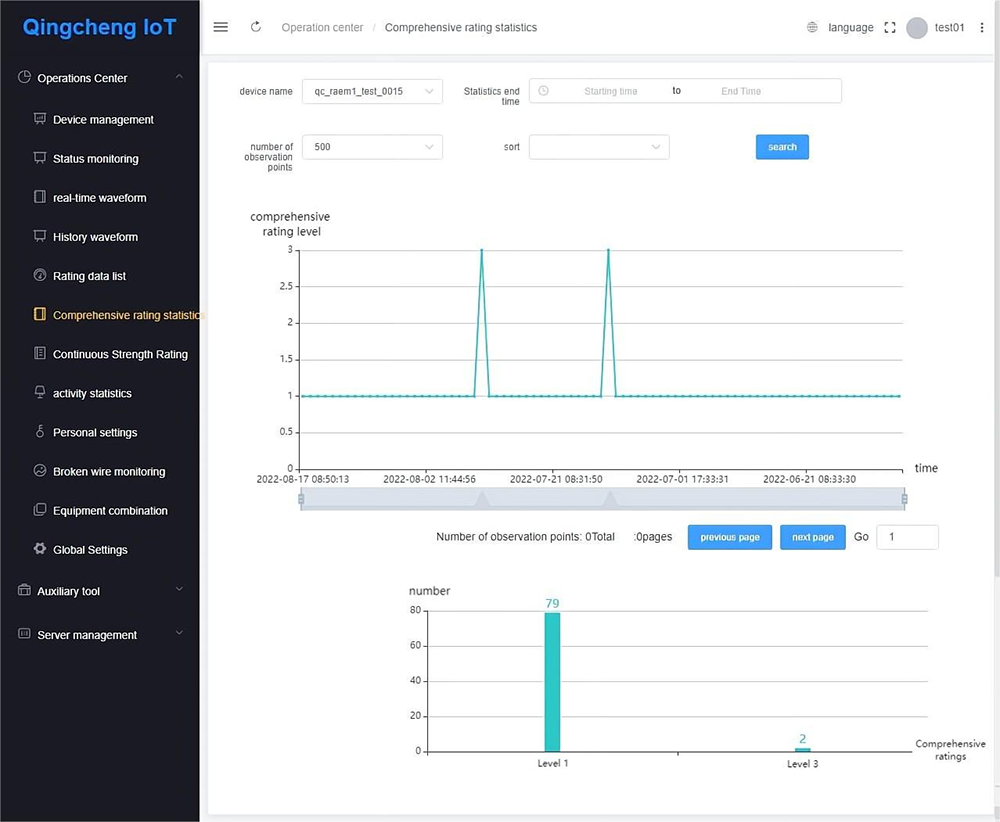
Task: Click the left handle of chart zoom slider
Action: point(301,499)
